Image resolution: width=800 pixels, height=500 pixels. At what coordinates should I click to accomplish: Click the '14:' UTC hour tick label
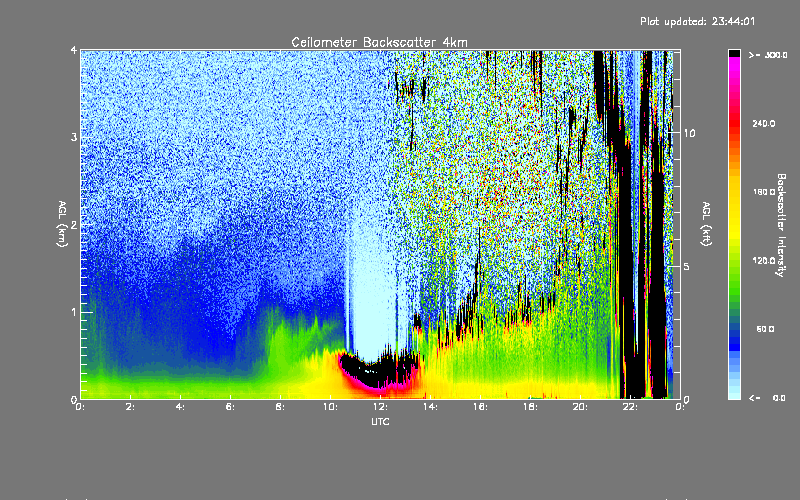coord(431,407)
